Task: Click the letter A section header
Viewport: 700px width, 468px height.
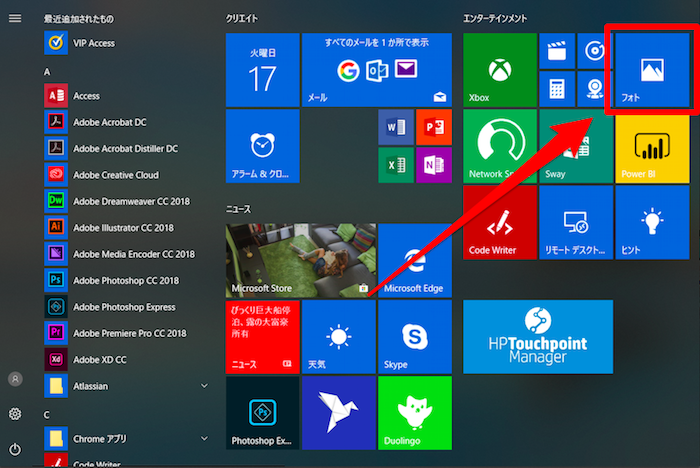Action: [47, 72]
